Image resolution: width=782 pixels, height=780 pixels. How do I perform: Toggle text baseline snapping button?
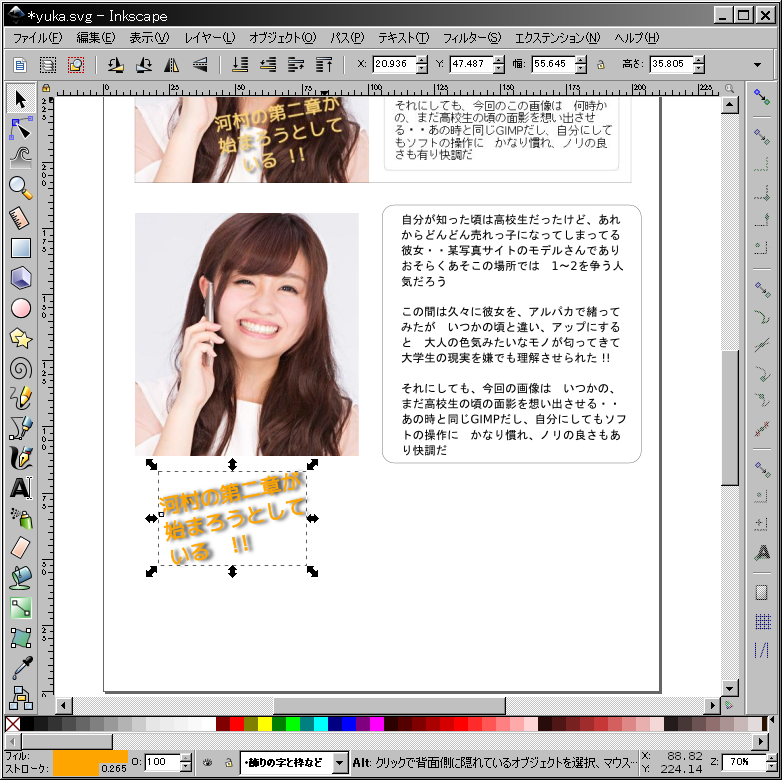[x=762, y=553]
